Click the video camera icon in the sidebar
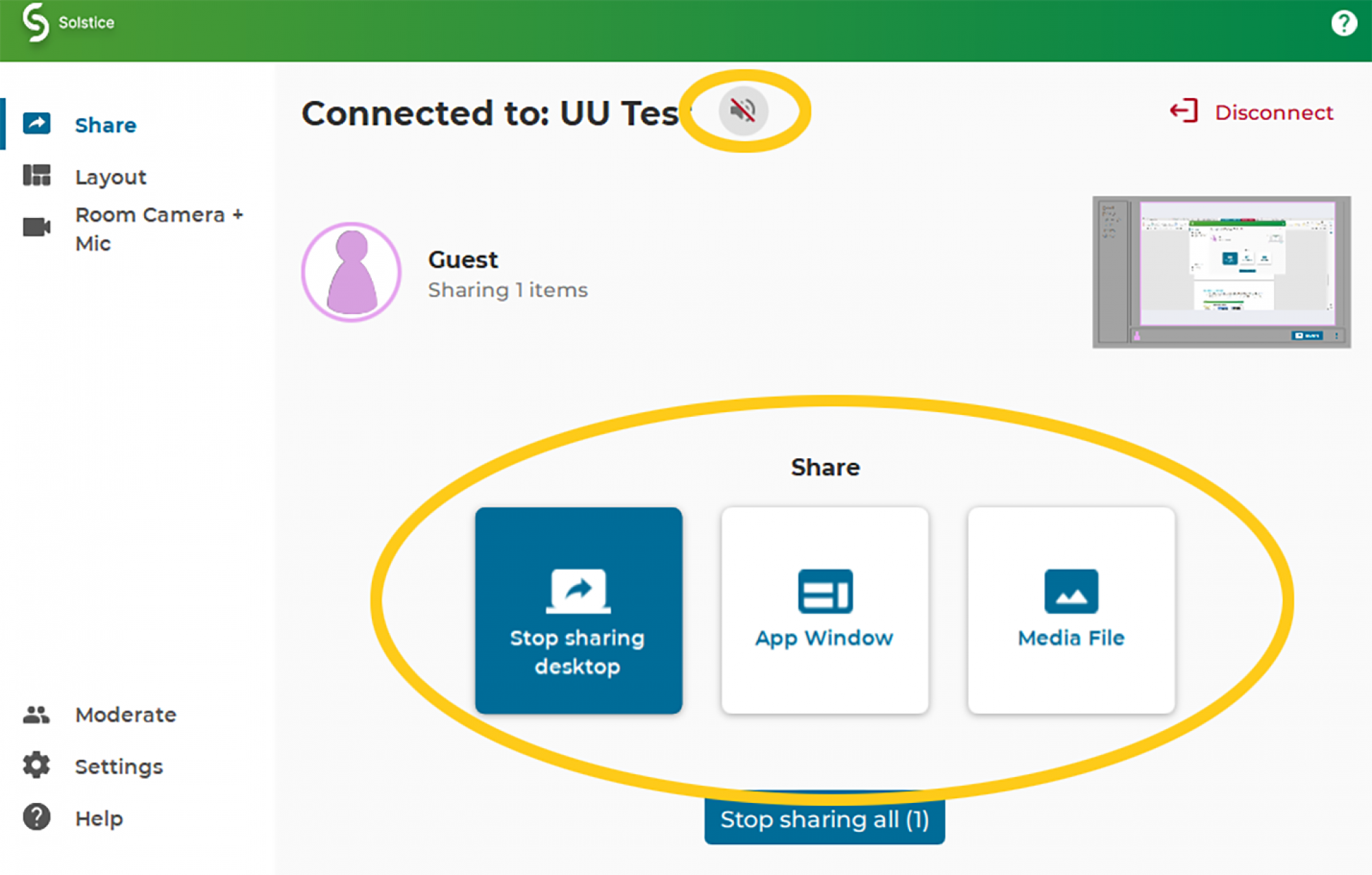Image resolution: width=1372 pixels, height=875 pixels. click(36, 227)
